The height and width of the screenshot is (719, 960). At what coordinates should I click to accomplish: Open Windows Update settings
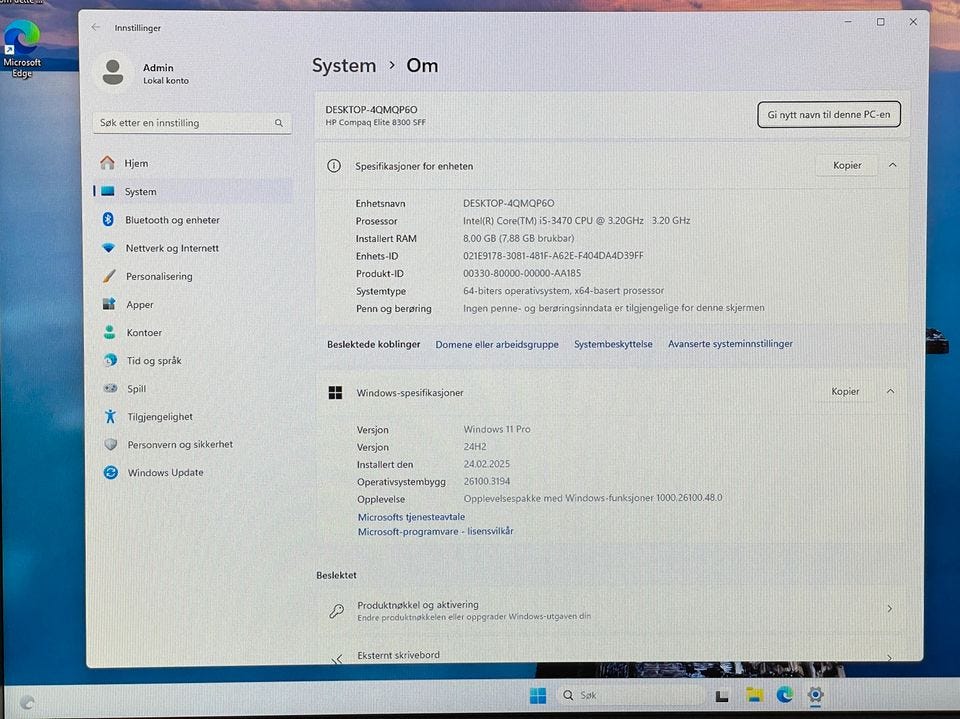[x=193, y=472]
